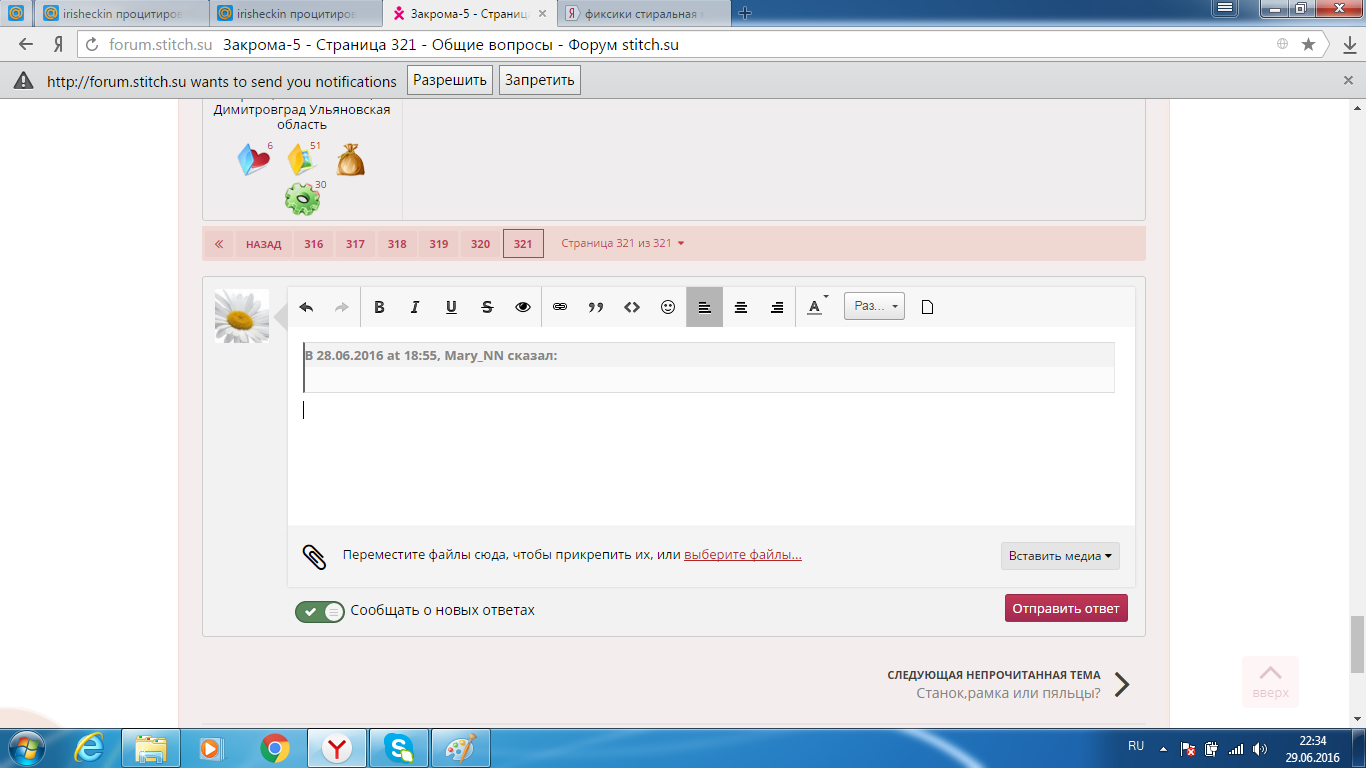Open the text color picker

coord(816,307)
